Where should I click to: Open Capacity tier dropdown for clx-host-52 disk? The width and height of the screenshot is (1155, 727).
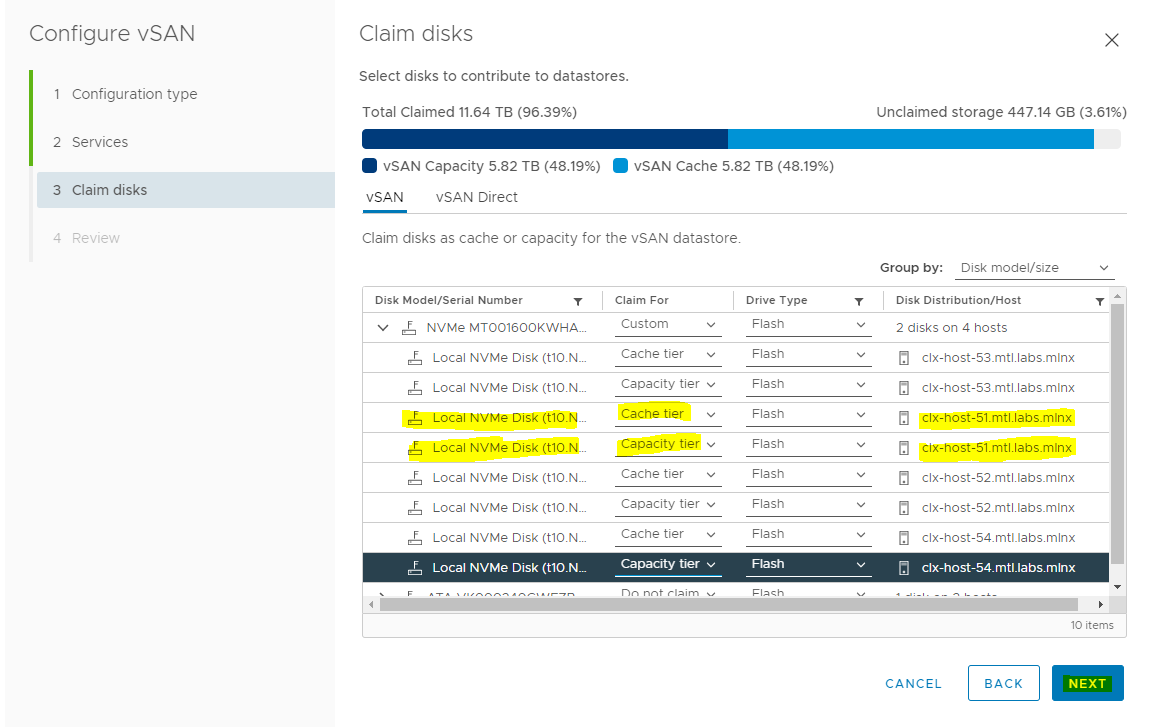(x=668, y=505)
